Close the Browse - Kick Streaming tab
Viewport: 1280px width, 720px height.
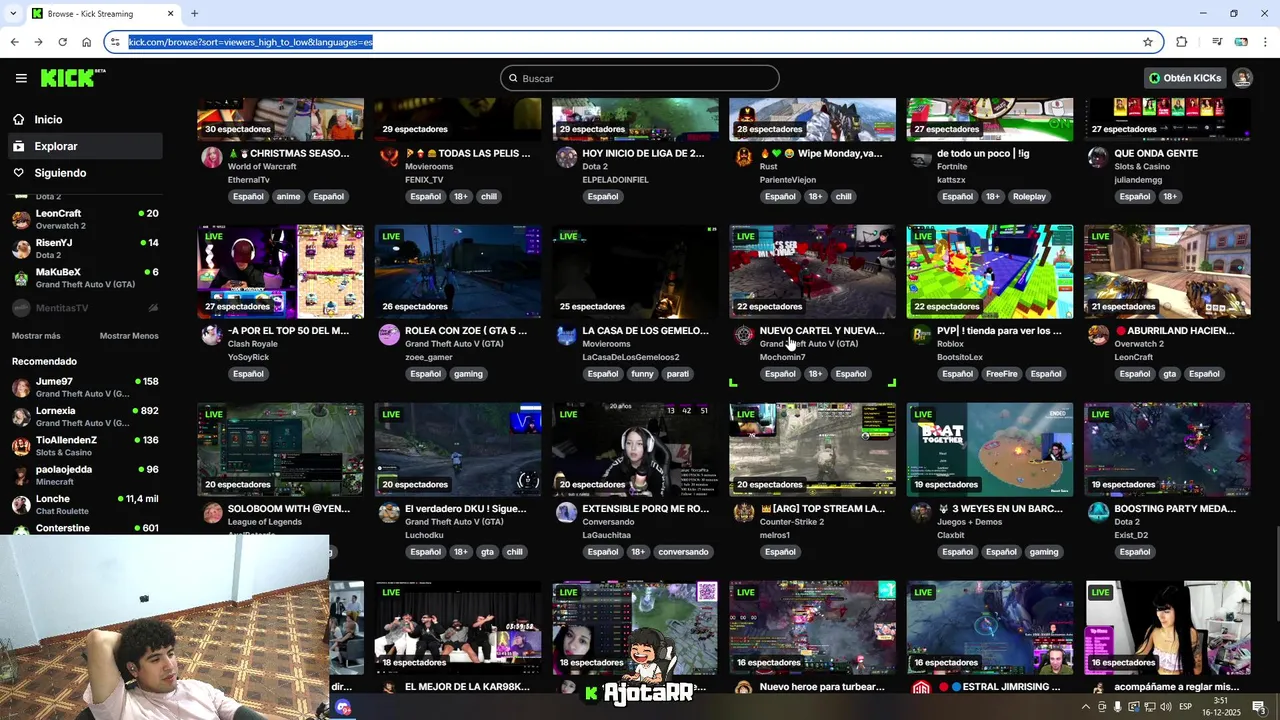coord(170,14)
